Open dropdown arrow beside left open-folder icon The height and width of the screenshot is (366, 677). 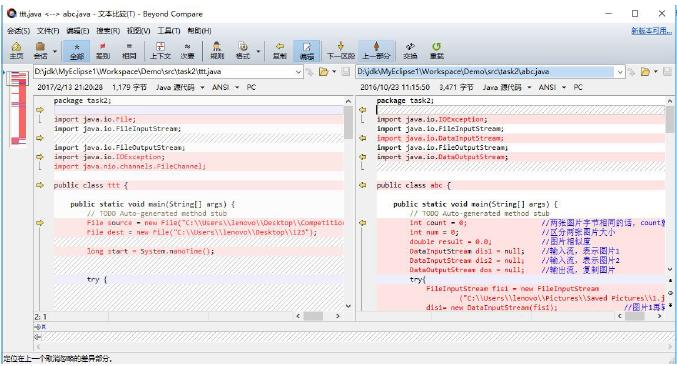click(x=334, y=72)
